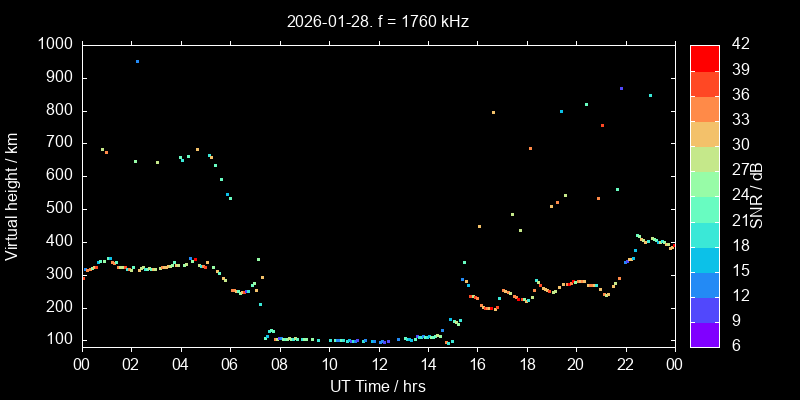The image size is (800, 400).
Task: Click the 22 tick label on time axis
Action: tap(625, 364)
